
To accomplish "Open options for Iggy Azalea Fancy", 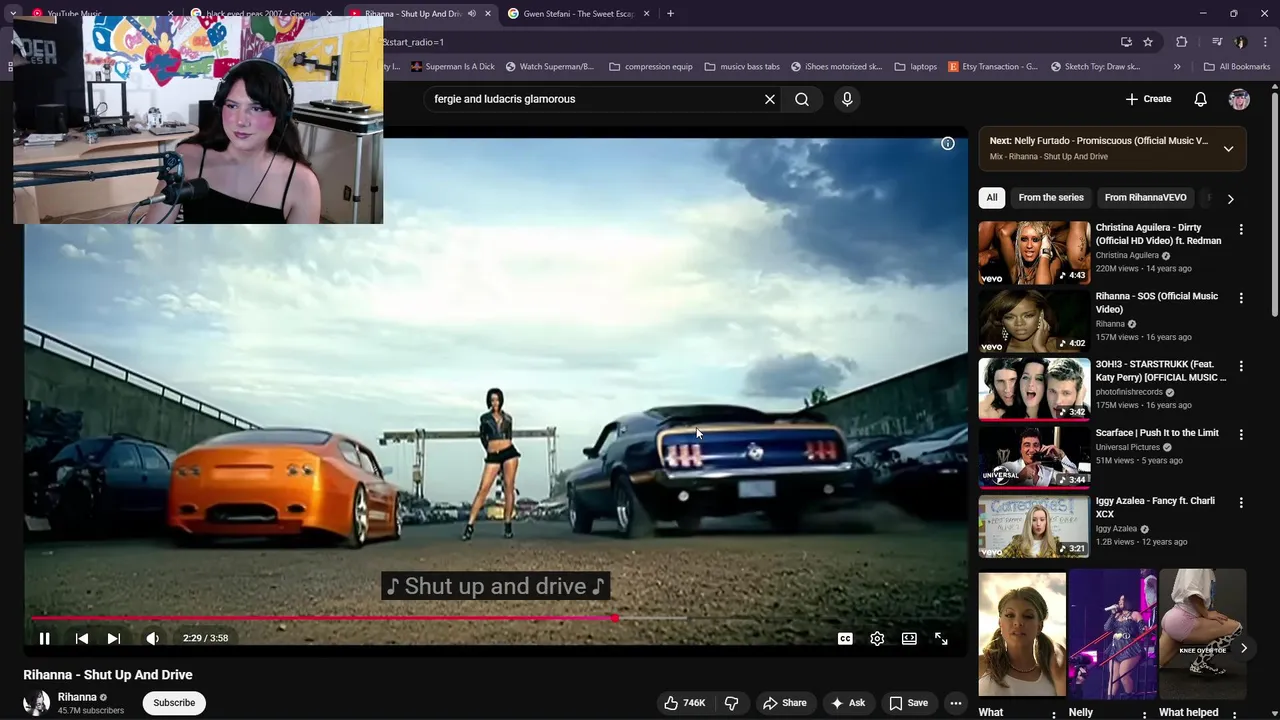I will 1241,503.
